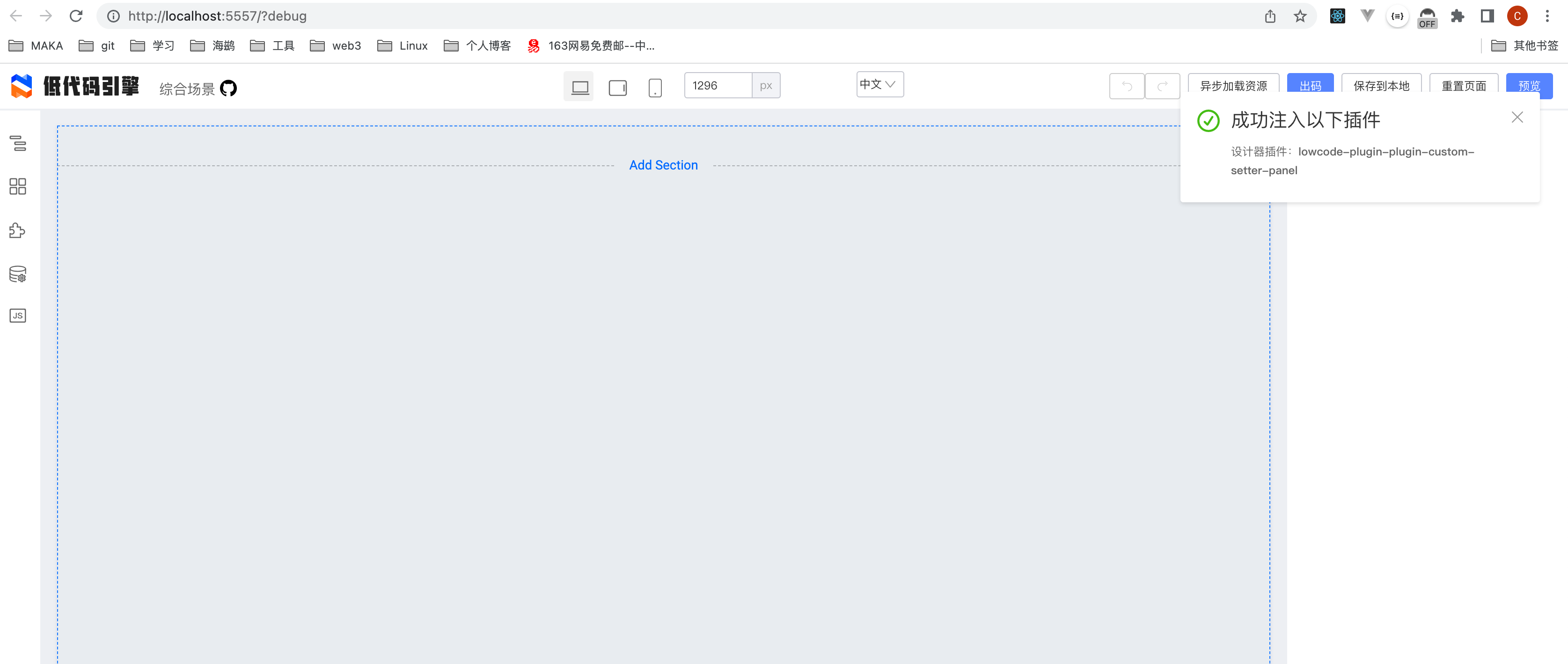Click the undo arrow button
Screen dimensions: 1568x664
[x=1126, y=86]
